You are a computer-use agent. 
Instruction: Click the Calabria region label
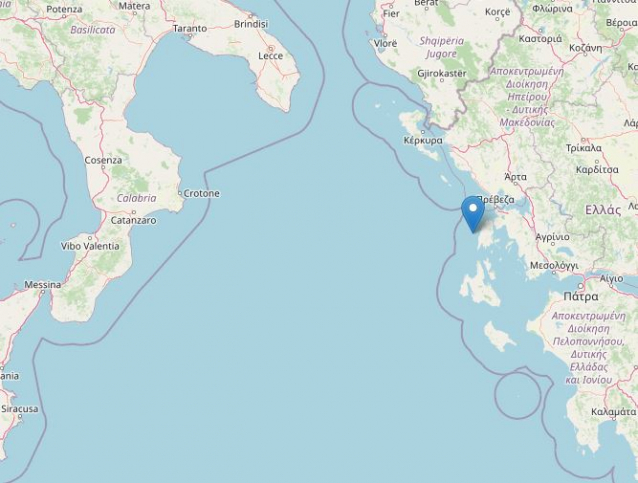[137, 198]
